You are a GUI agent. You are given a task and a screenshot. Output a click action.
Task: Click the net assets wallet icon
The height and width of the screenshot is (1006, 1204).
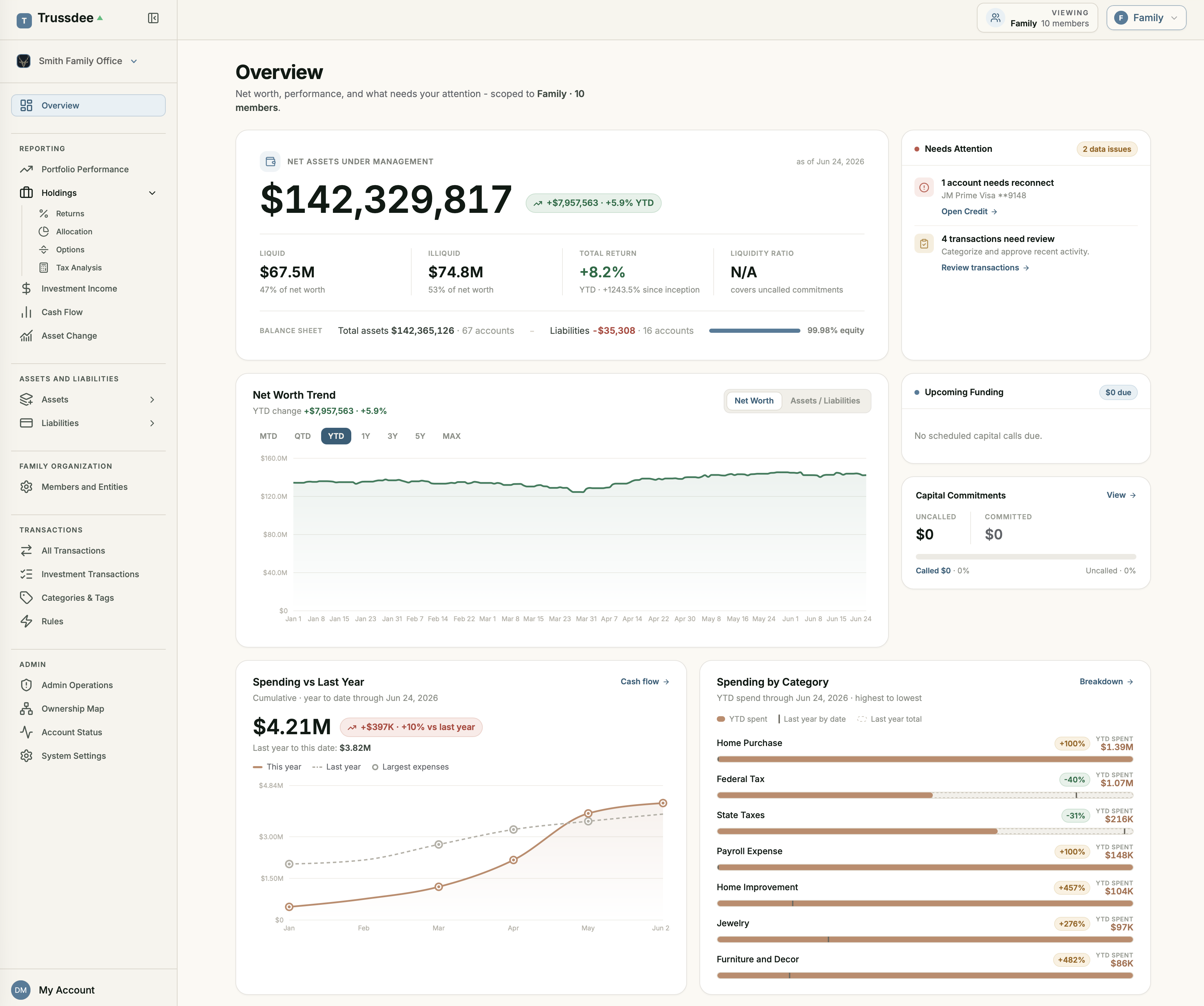[x=270, y=162]
